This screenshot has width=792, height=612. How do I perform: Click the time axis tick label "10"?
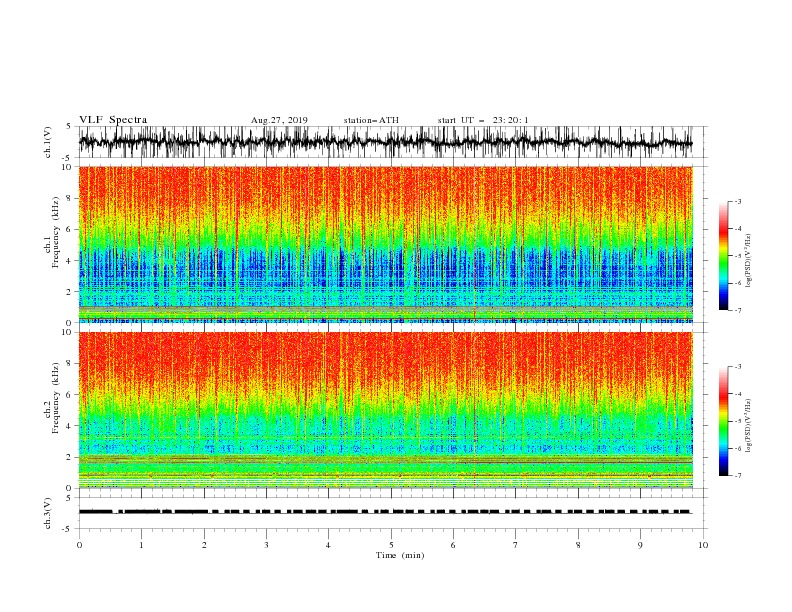pyautogui.click(x=703, y=545)
